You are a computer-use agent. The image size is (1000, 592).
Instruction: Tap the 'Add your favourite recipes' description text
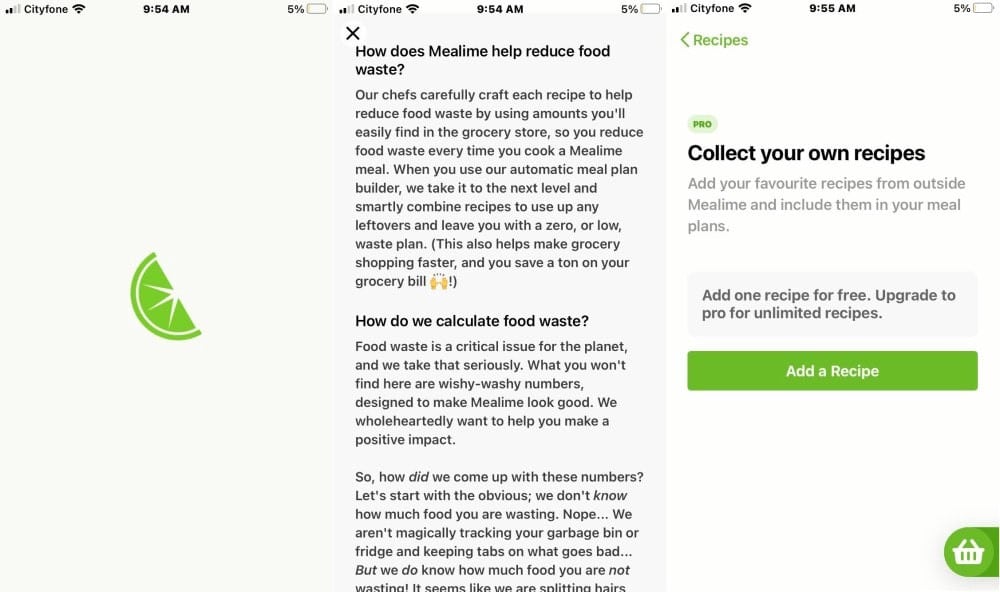pos(826,205)
